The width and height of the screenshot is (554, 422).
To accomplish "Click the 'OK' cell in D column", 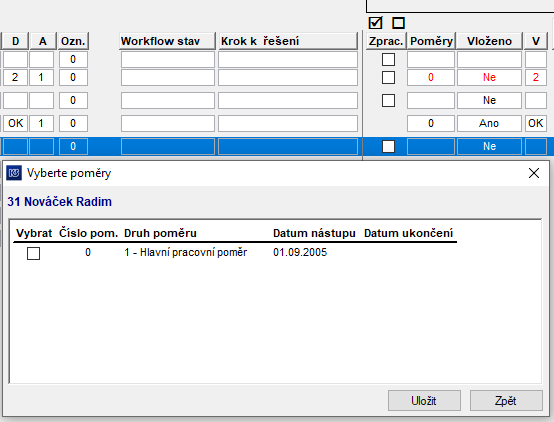I will (15, 123).
